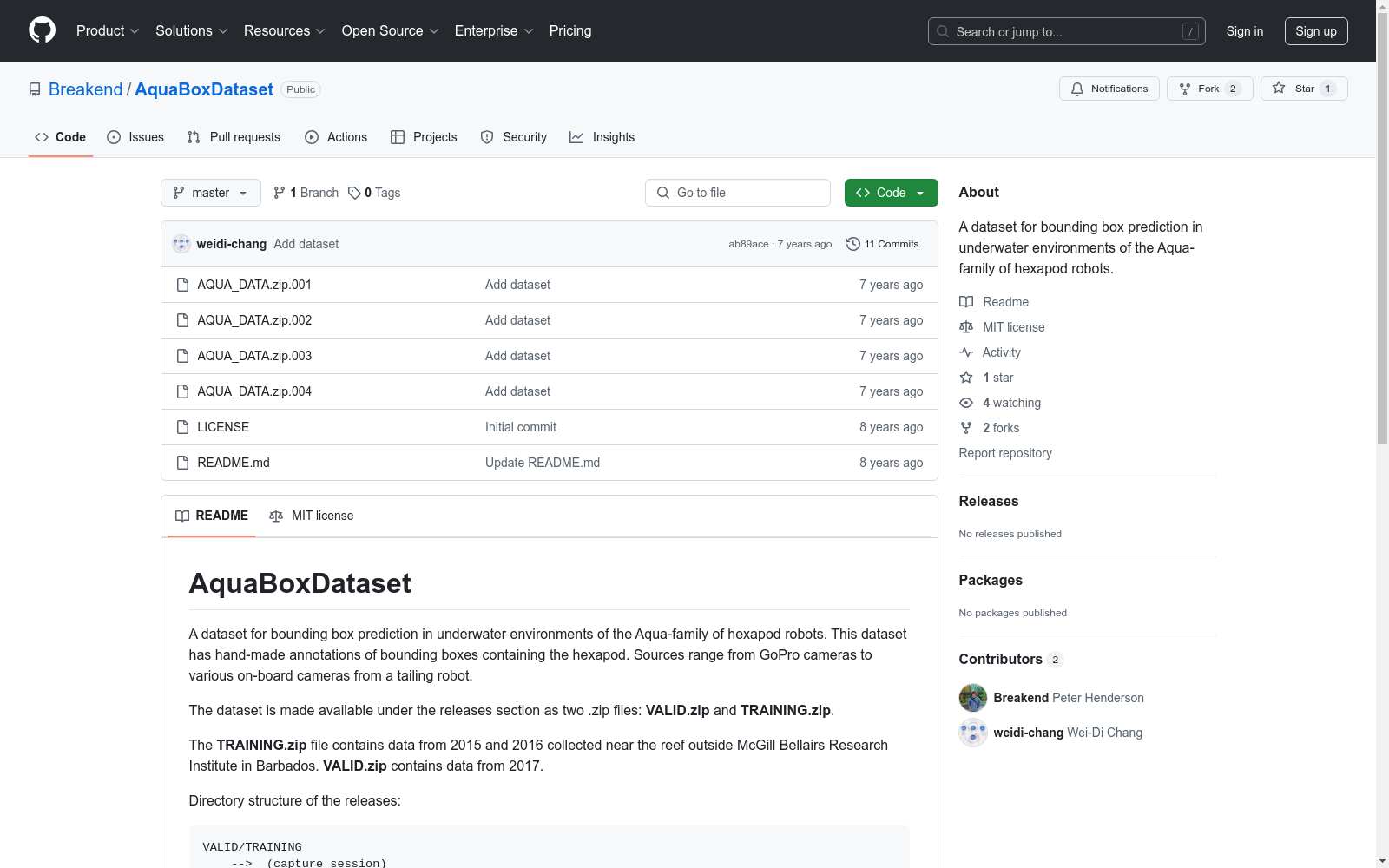1389x868 pixels.
Task: Click Breakend's contributor avatar
Action: coord(973,698)
